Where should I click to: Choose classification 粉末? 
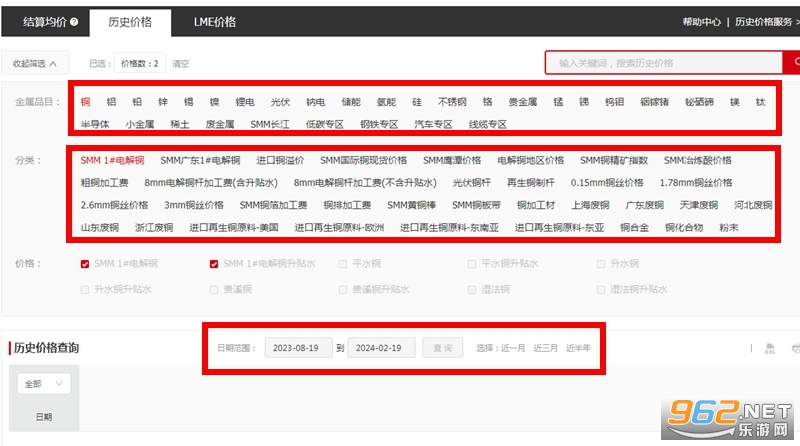(729, 228)
